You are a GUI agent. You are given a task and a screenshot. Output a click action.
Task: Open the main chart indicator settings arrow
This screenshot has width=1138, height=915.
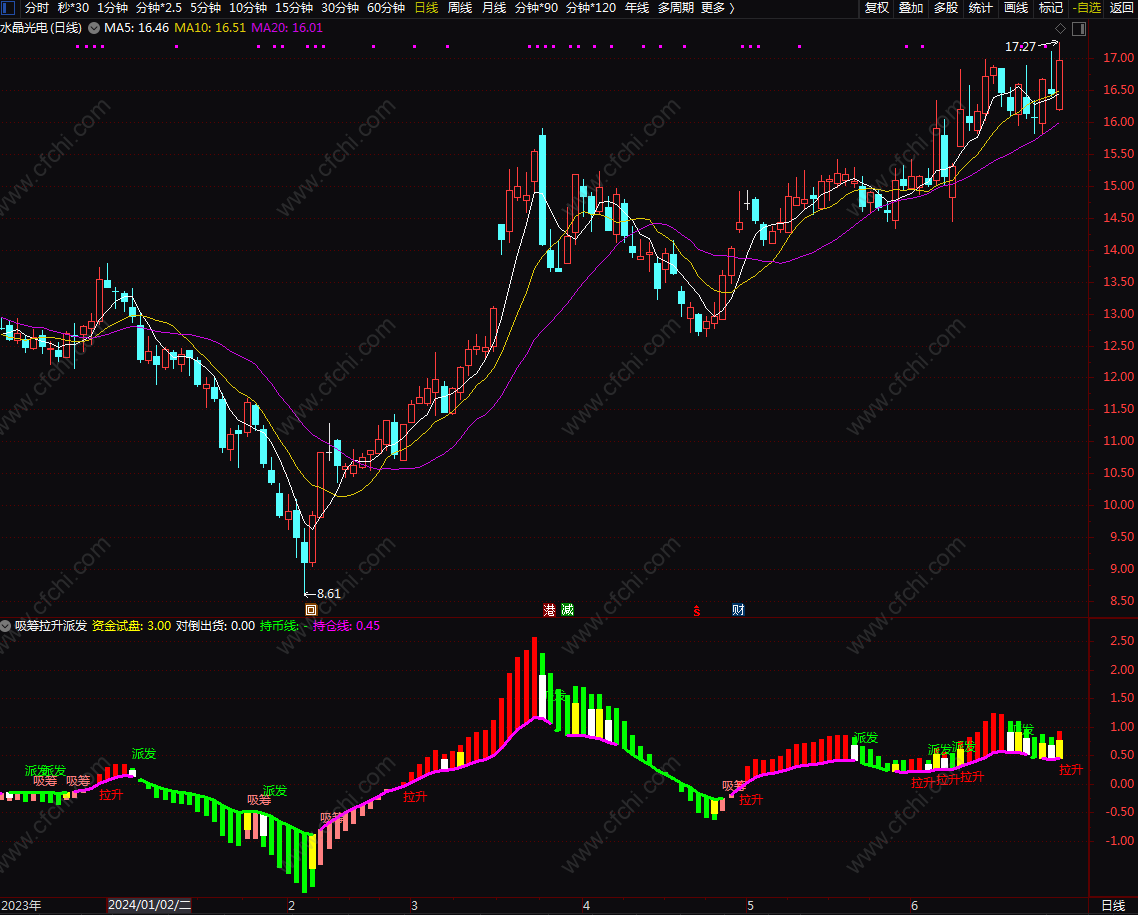[94, 28]
